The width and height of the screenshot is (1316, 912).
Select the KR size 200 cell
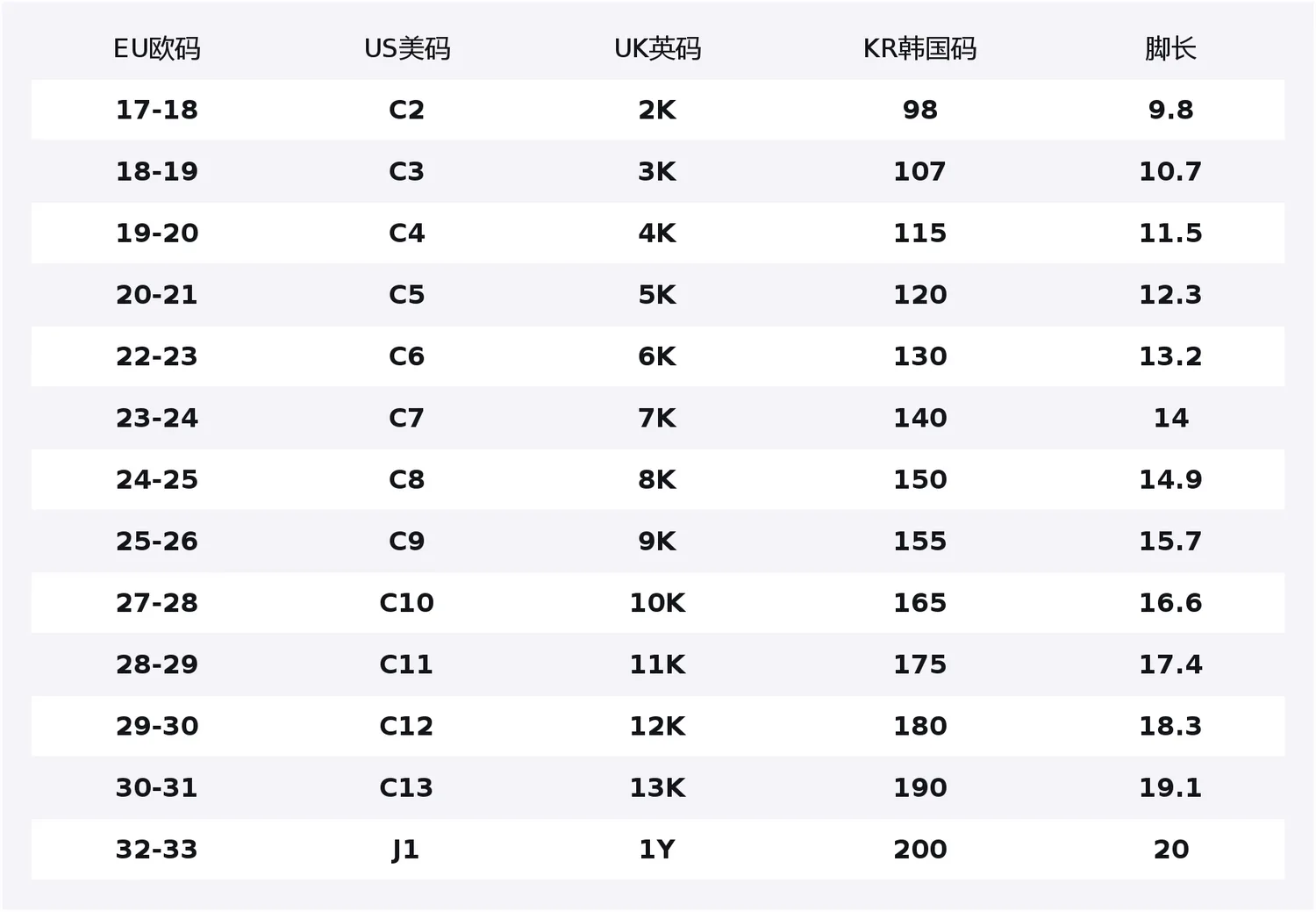click(x=919, y=849)
